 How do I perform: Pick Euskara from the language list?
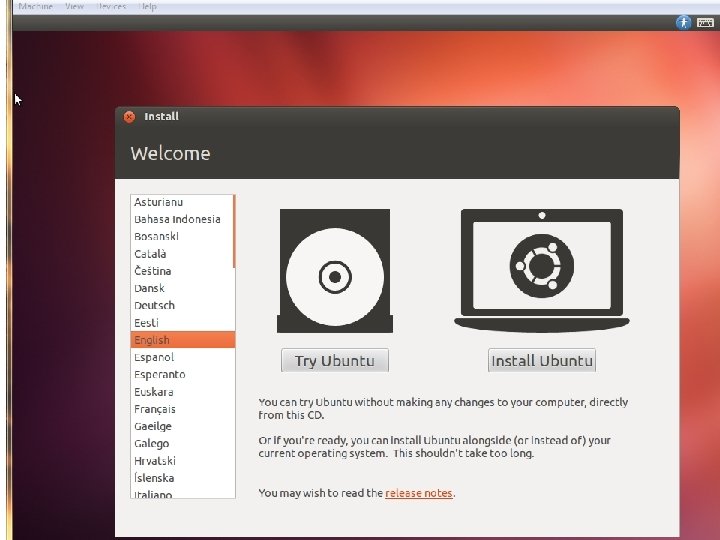pos(182,392)
